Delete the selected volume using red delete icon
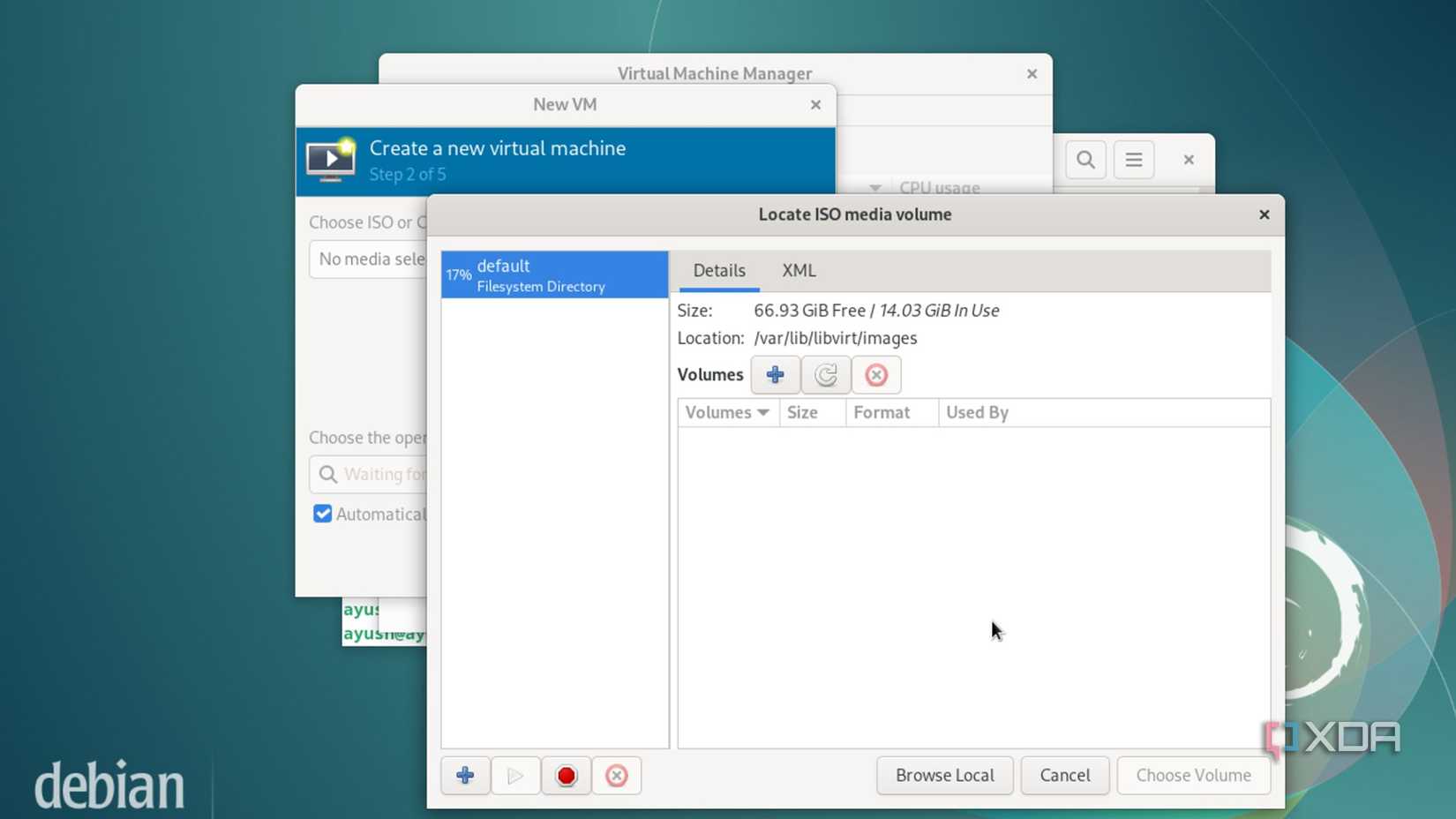1456x819 pixels. coord(875,374)
